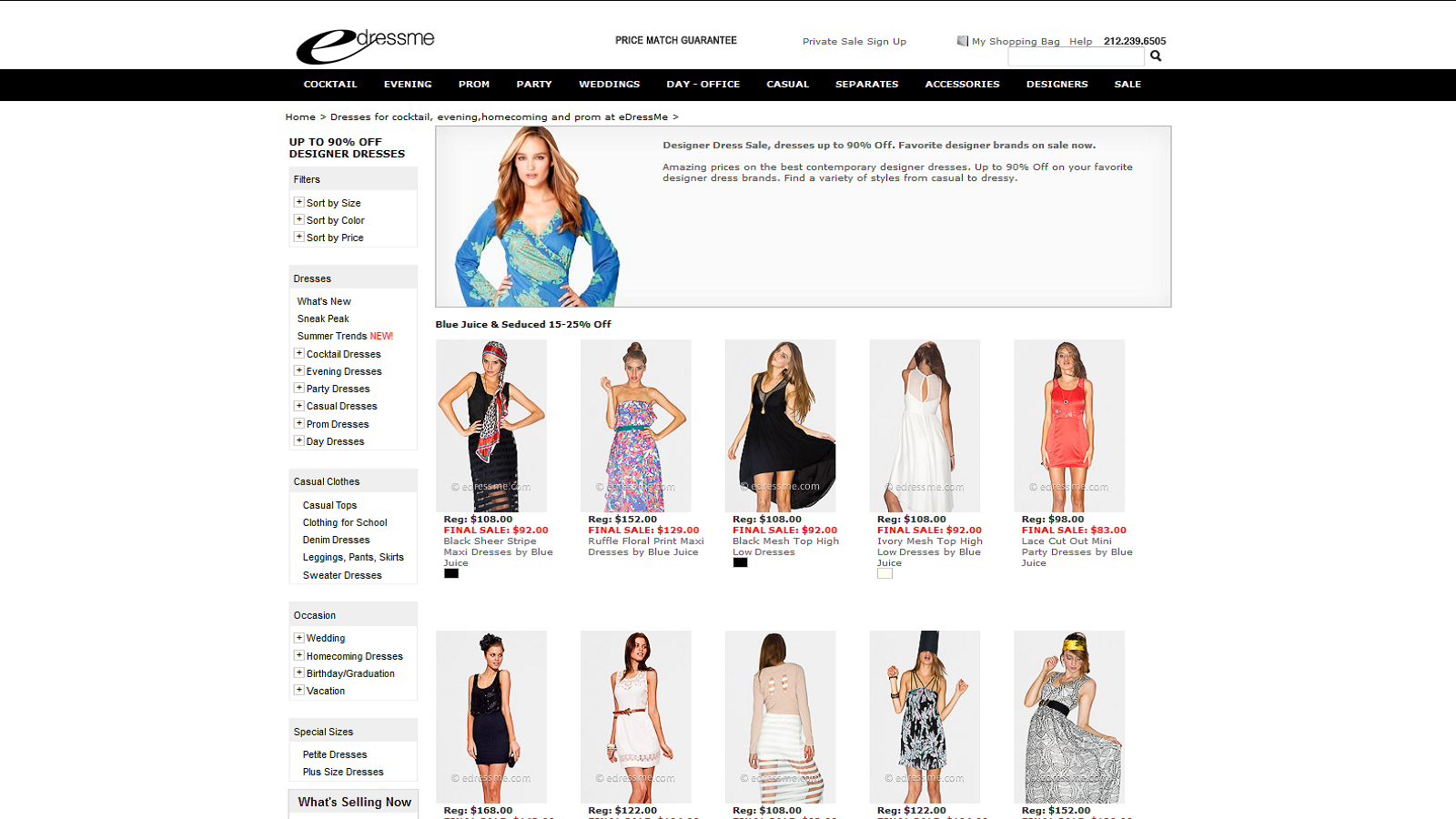
Task: Open What's New link
Action: click(324, 301)
